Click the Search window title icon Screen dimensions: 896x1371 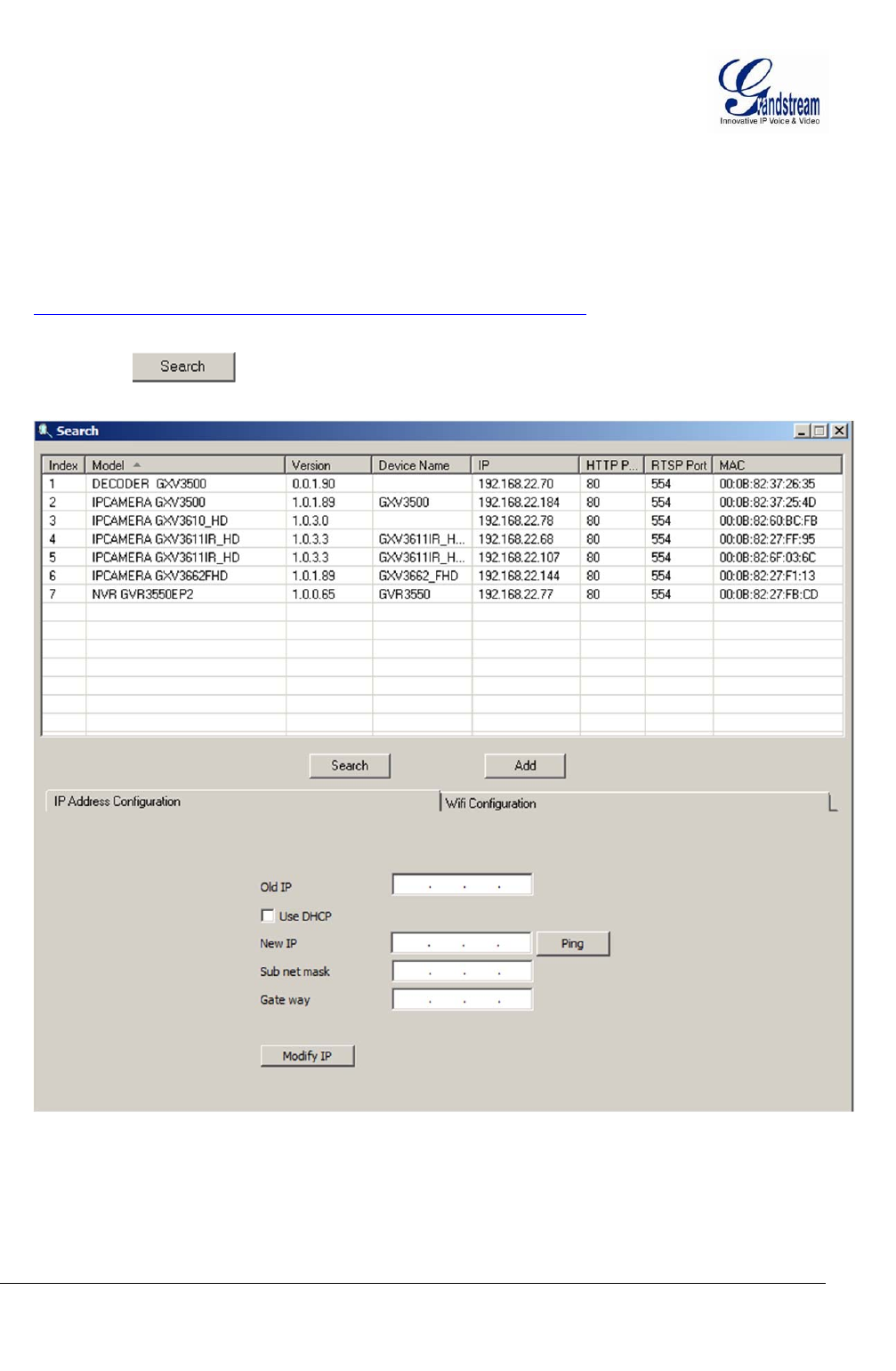pos(44,431)
